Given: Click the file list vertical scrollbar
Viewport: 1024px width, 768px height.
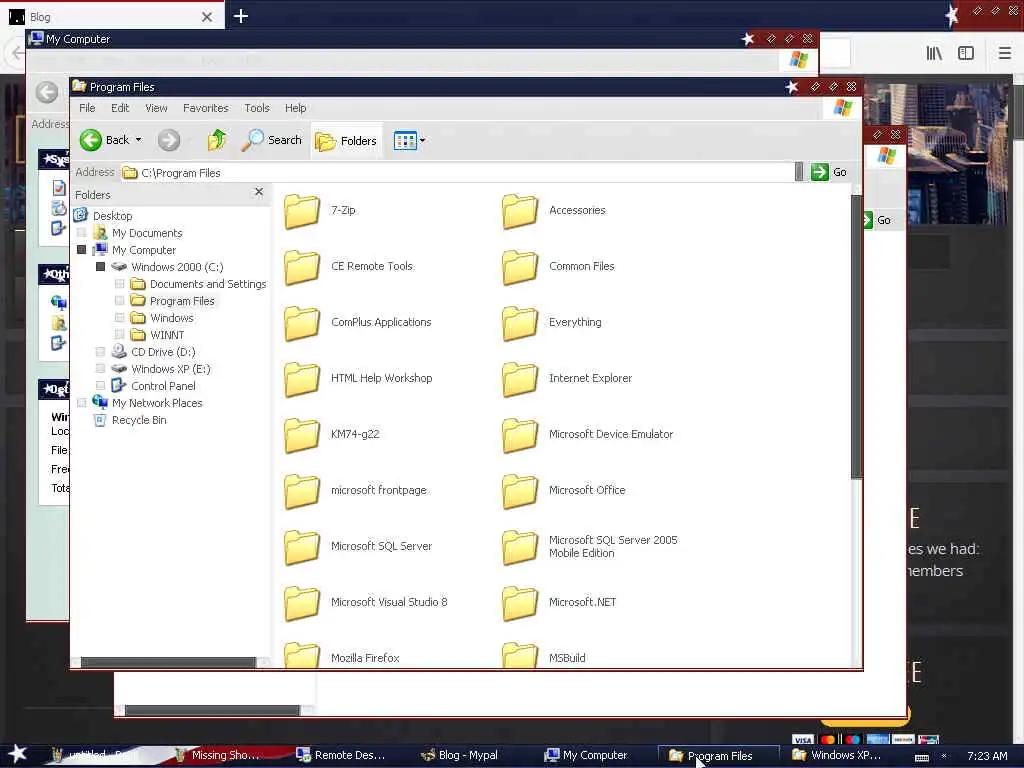Looking at the screenshot, I should click(x=856, y=336).
